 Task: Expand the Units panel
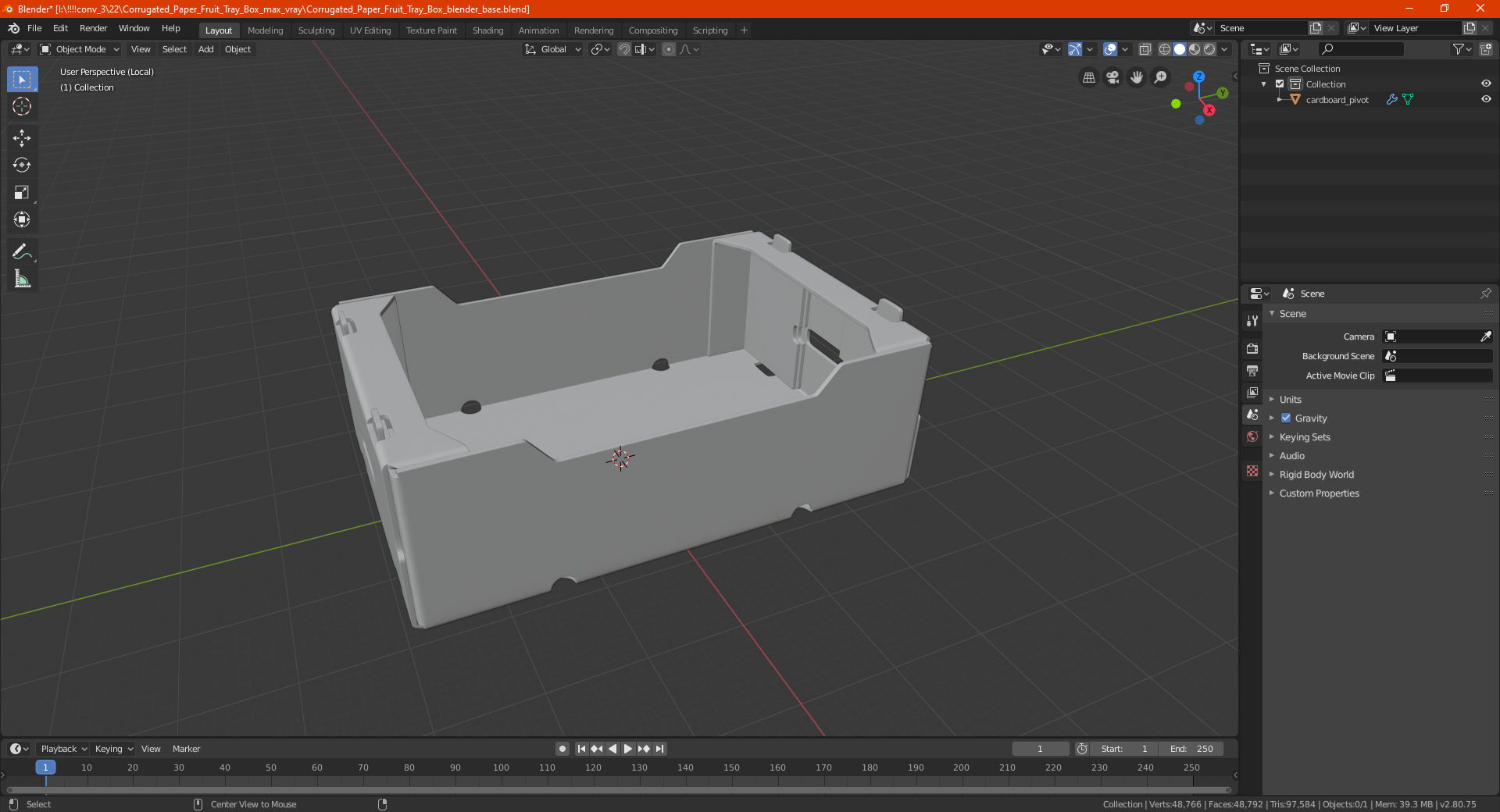pos(1290,399)
